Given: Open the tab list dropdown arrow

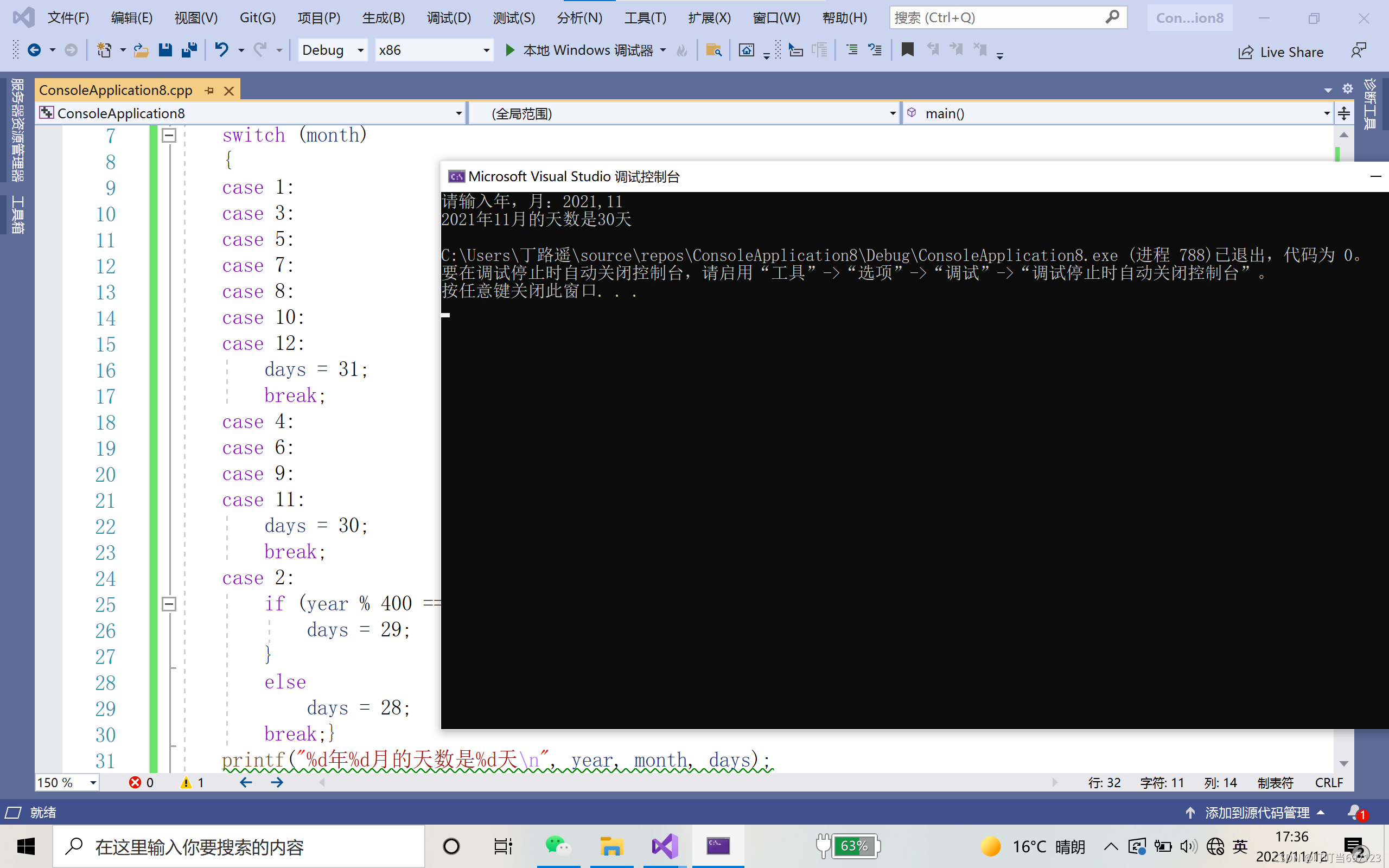Looking at the screenshot, I should click(x=1328, y=90).
